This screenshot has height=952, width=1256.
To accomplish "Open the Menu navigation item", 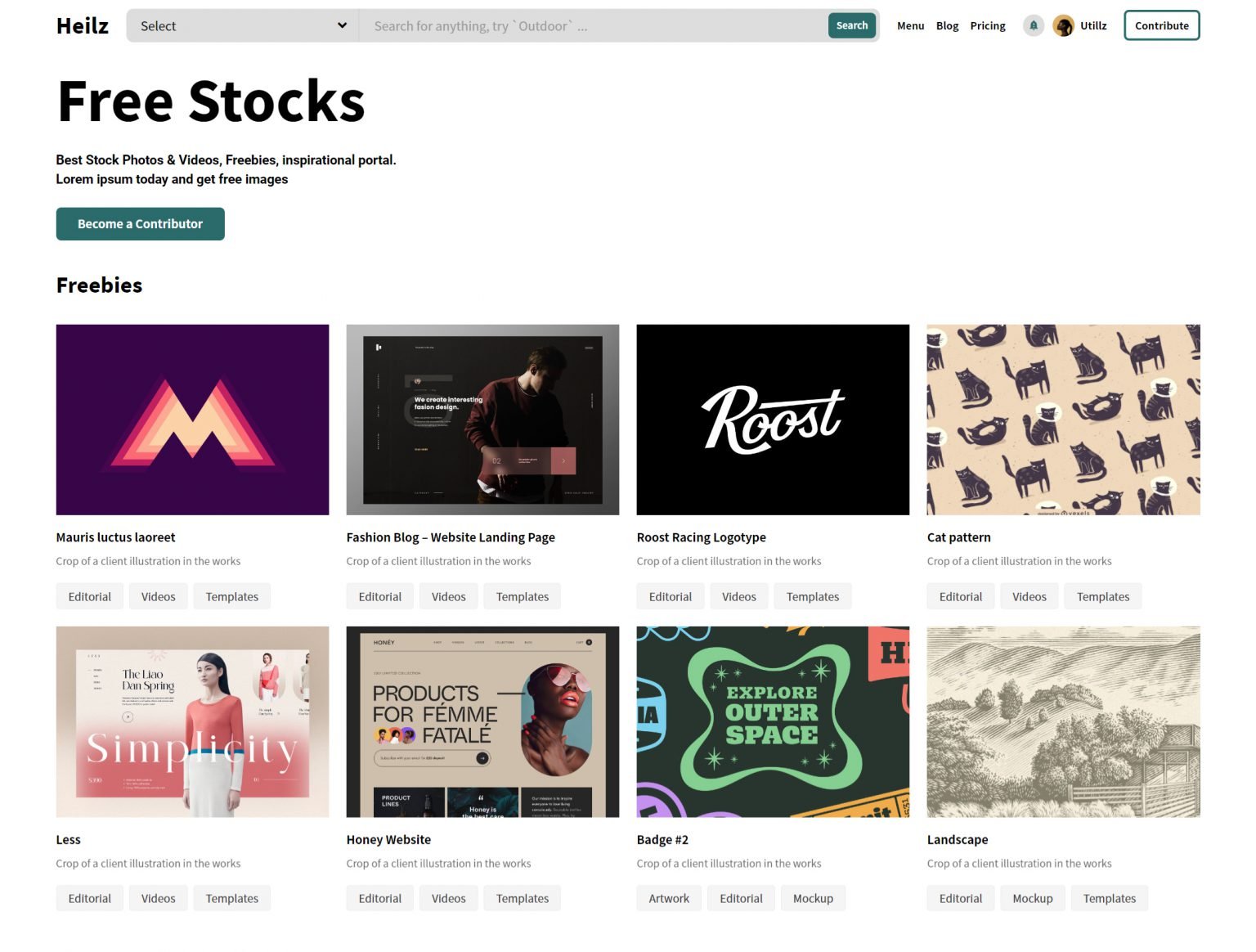I will (x=910, y=26).
